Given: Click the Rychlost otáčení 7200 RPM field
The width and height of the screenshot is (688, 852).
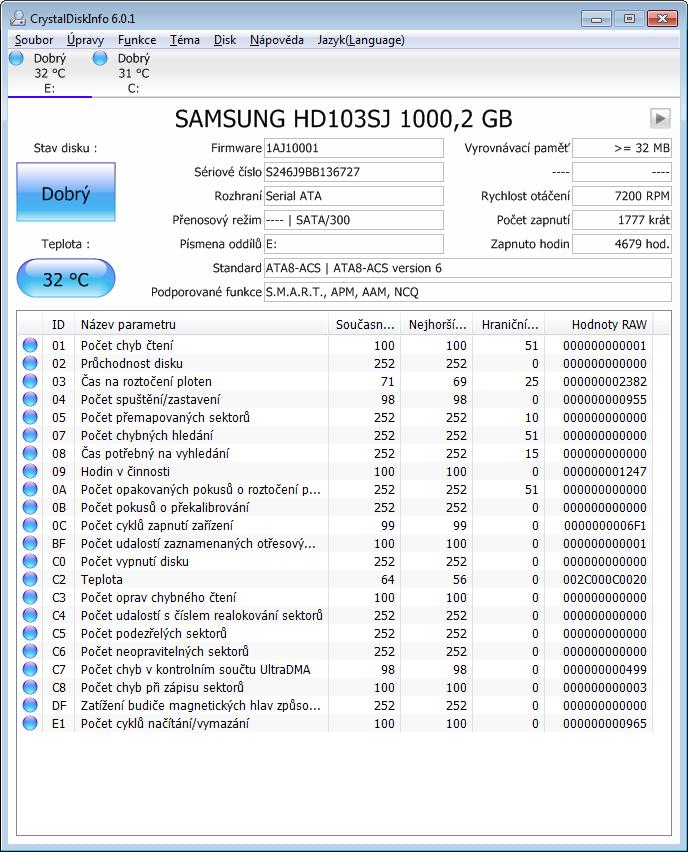Looking at the screenshot, I should [x=622, y=196].
